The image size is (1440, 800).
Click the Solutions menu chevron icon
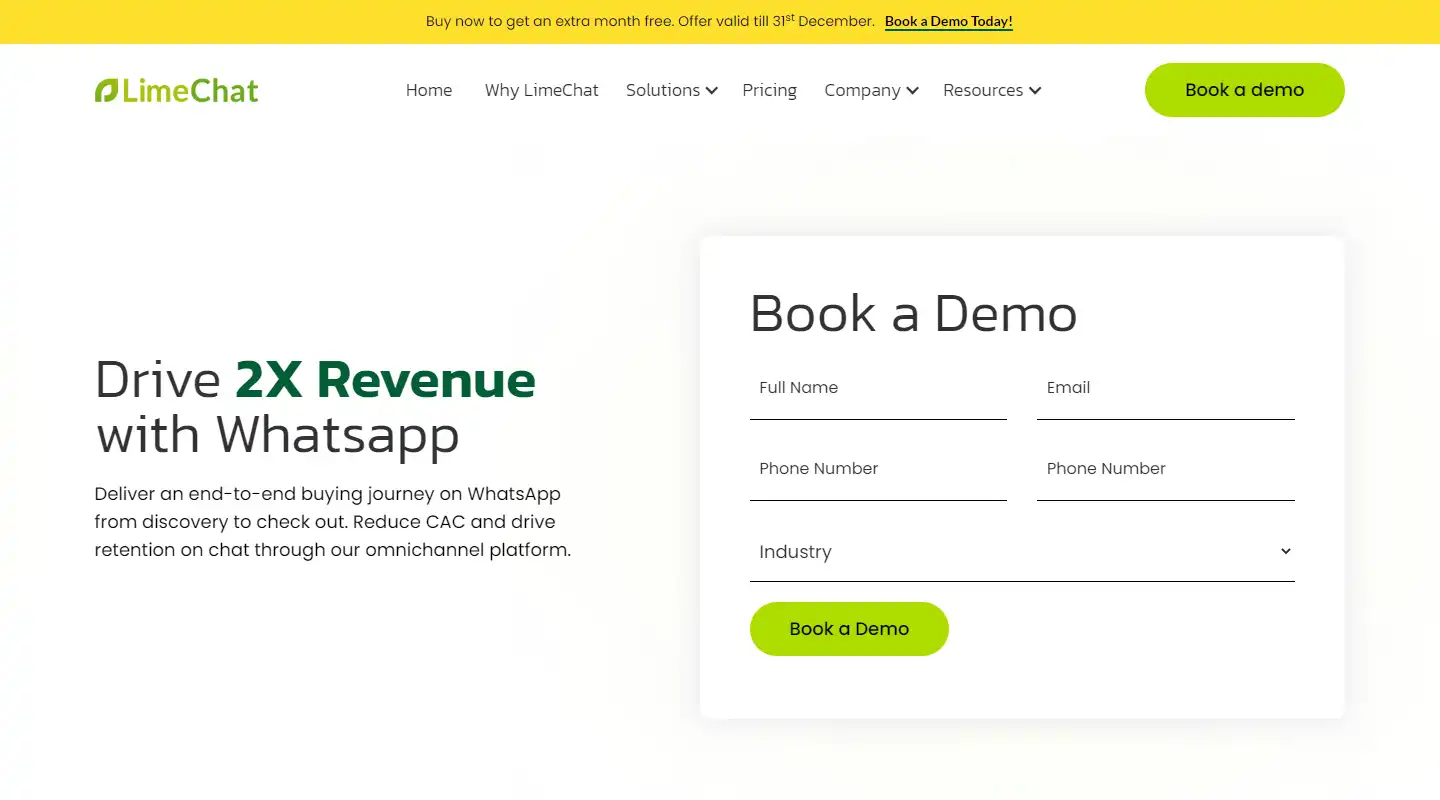click(711, 91)
